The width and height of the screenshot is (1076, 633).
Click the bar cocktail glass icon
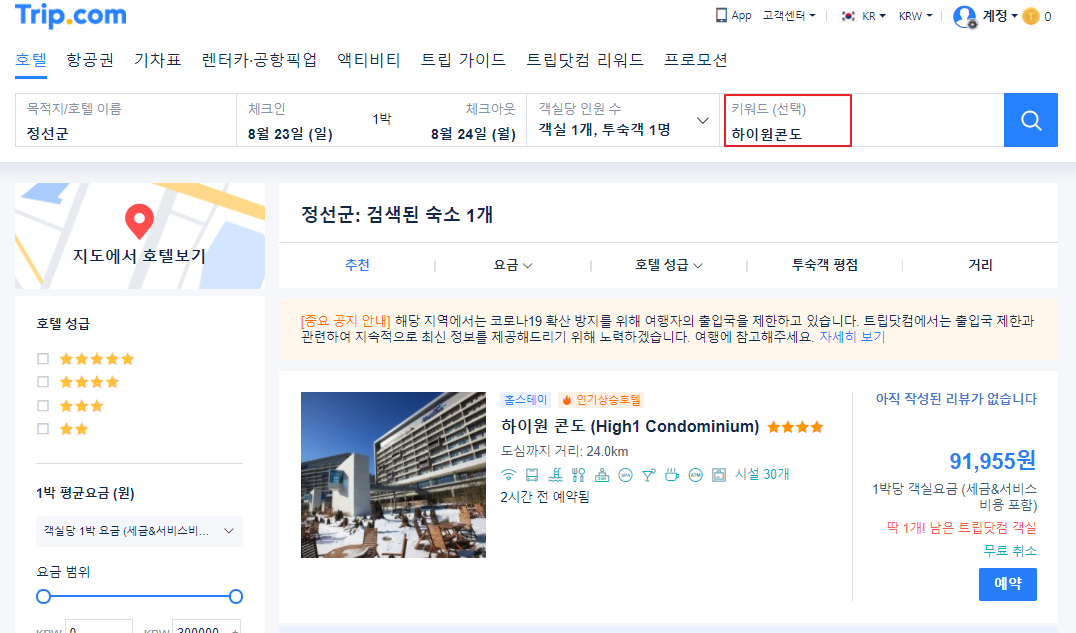click(x=648, y=474)
